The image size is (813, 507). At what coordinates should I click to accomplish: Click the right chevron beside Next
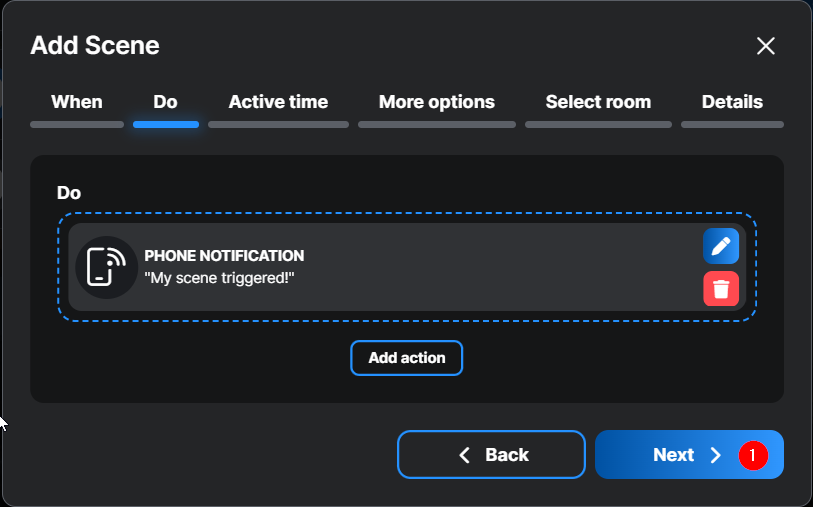tap(715, 455)
